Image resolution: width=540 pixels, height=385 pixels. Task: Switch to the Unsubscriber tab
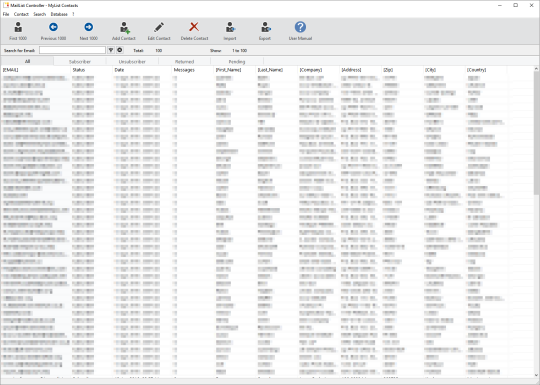[x=132, y=62]
